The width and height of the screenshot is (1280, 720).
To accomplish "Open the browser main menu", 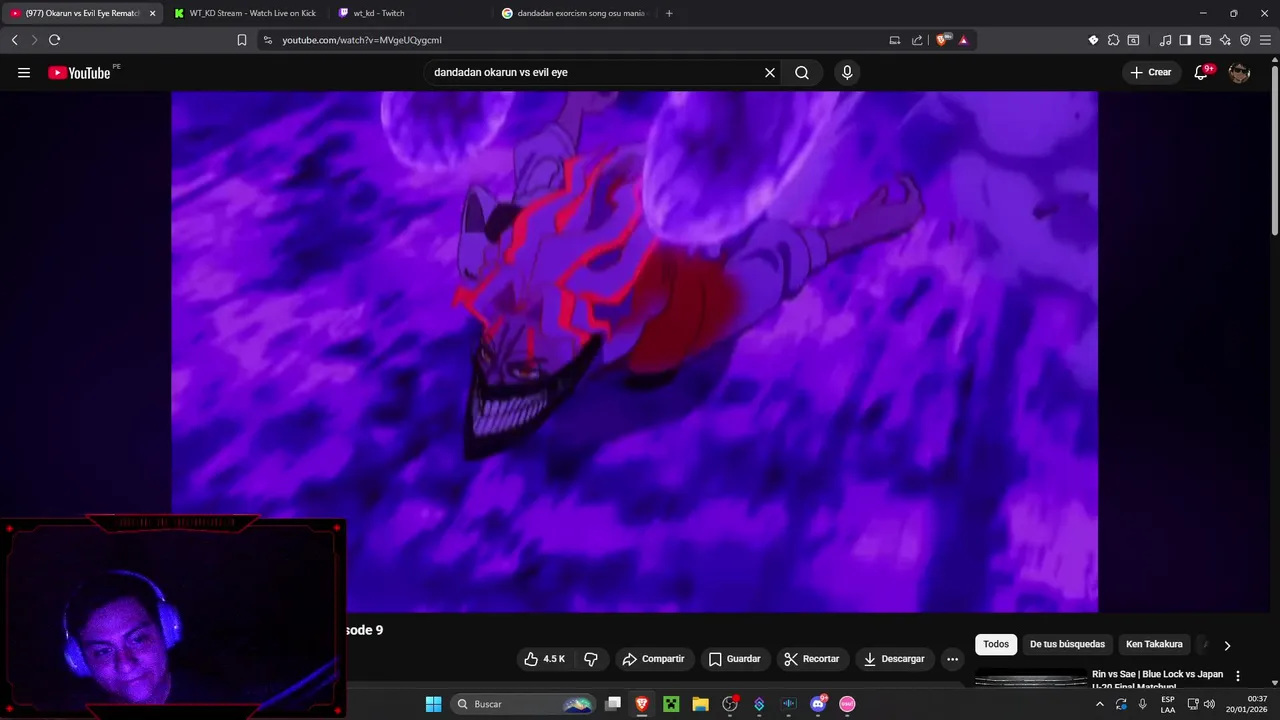I will click(1265, 40).
